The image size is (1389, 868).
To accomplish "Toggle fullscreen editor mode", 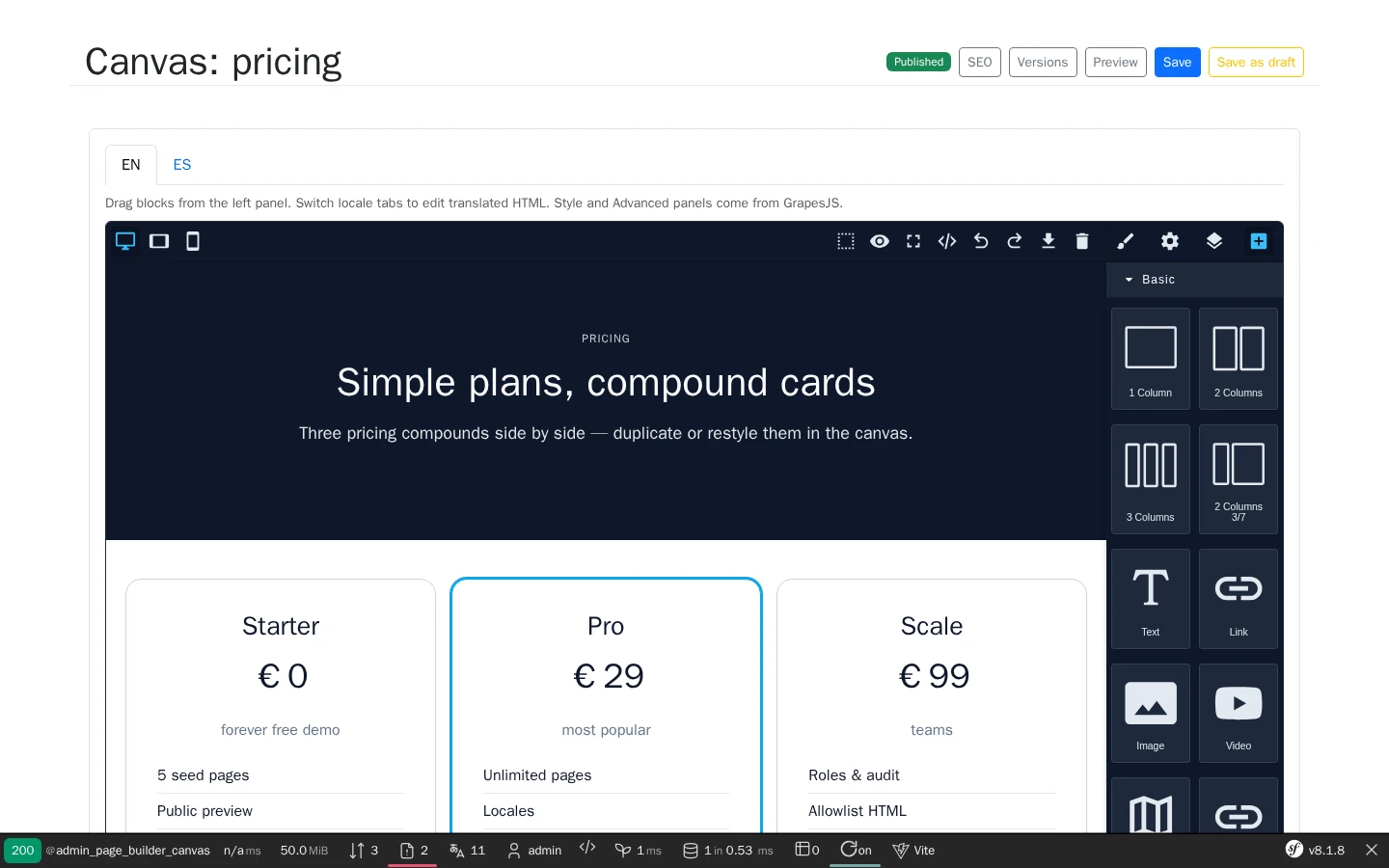I will 913,241.
